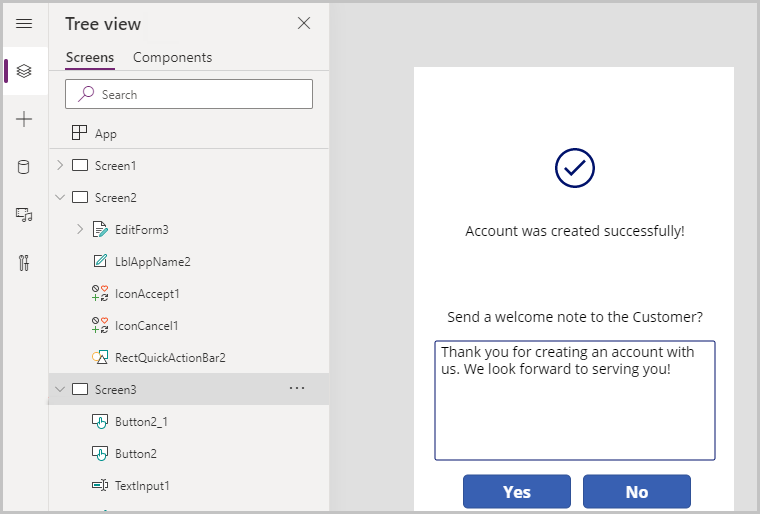Expand the EditForm3 node
Screen dimensions: 760x514
click(80, 229)
